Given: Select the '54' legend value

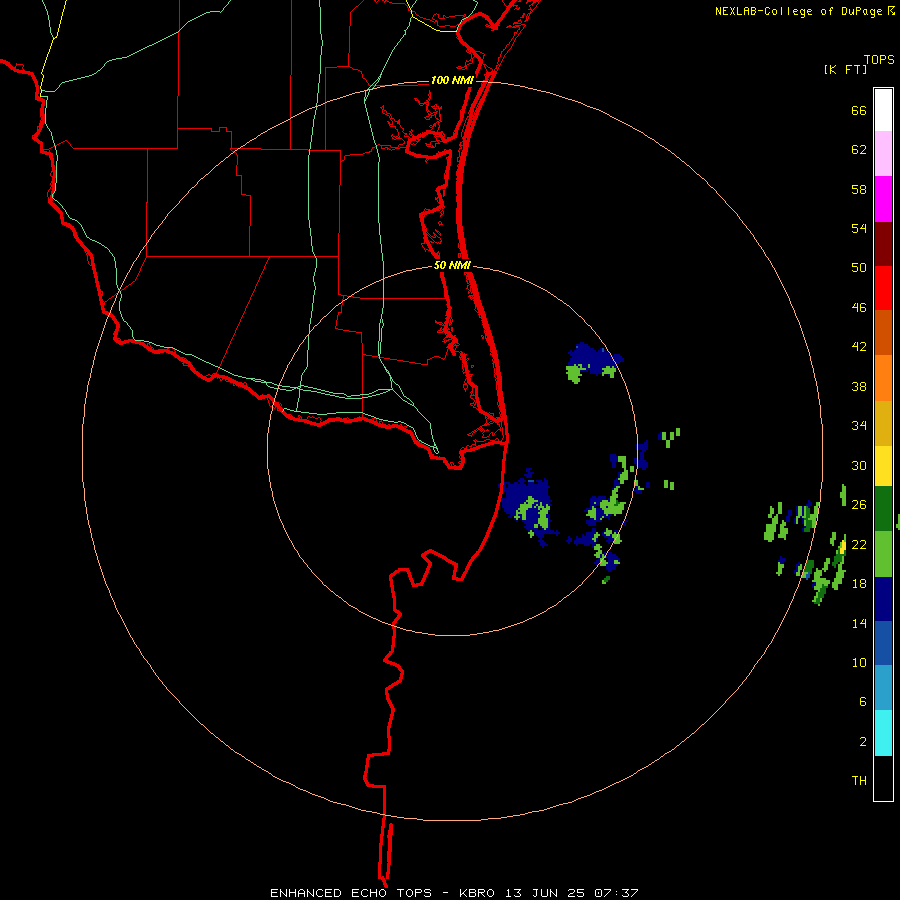Looking at the screenshot, I should click(859, 228).
